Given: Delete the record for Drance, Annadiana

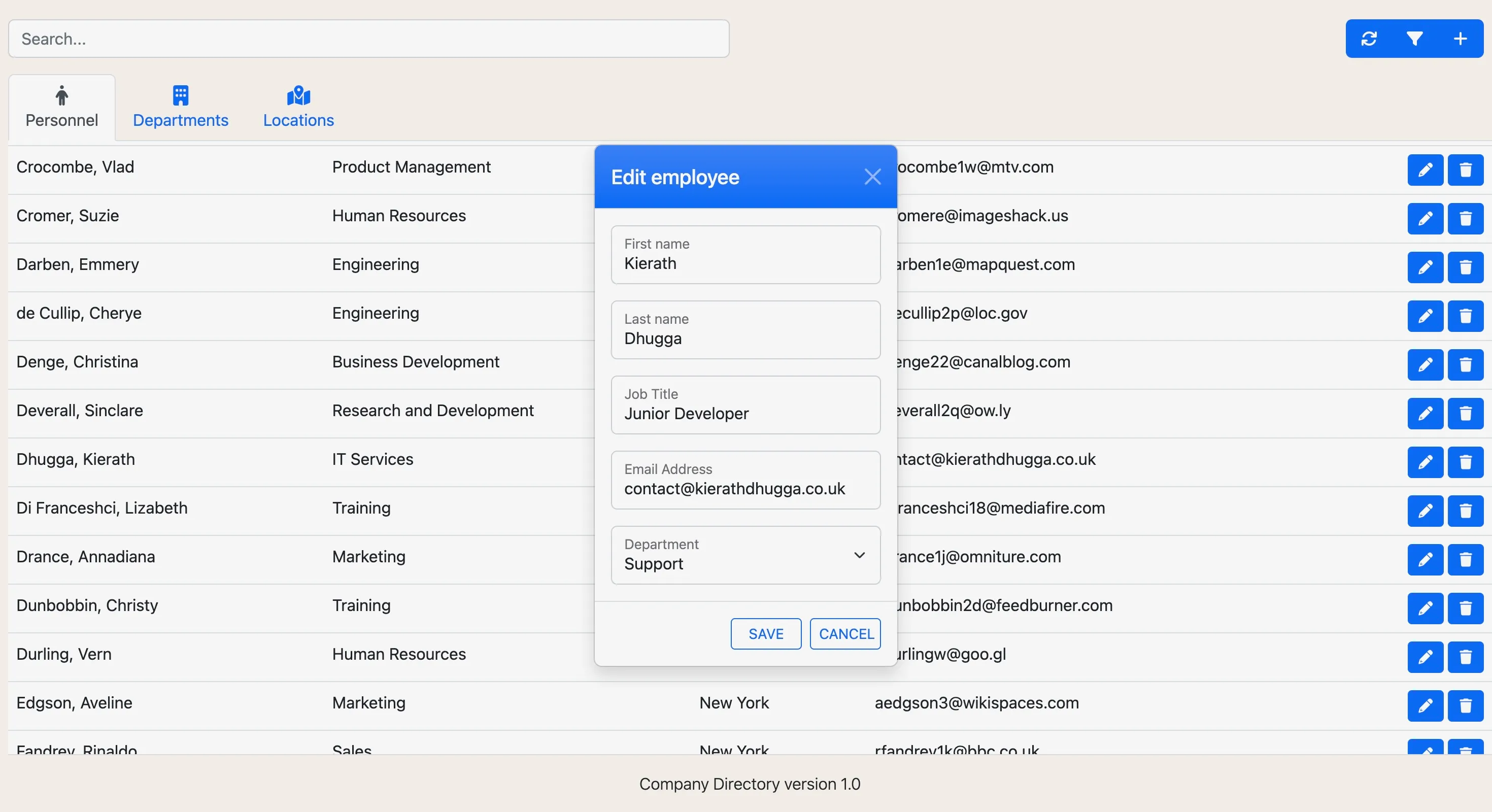Looking at the screenshot, I should [1466, 560].
